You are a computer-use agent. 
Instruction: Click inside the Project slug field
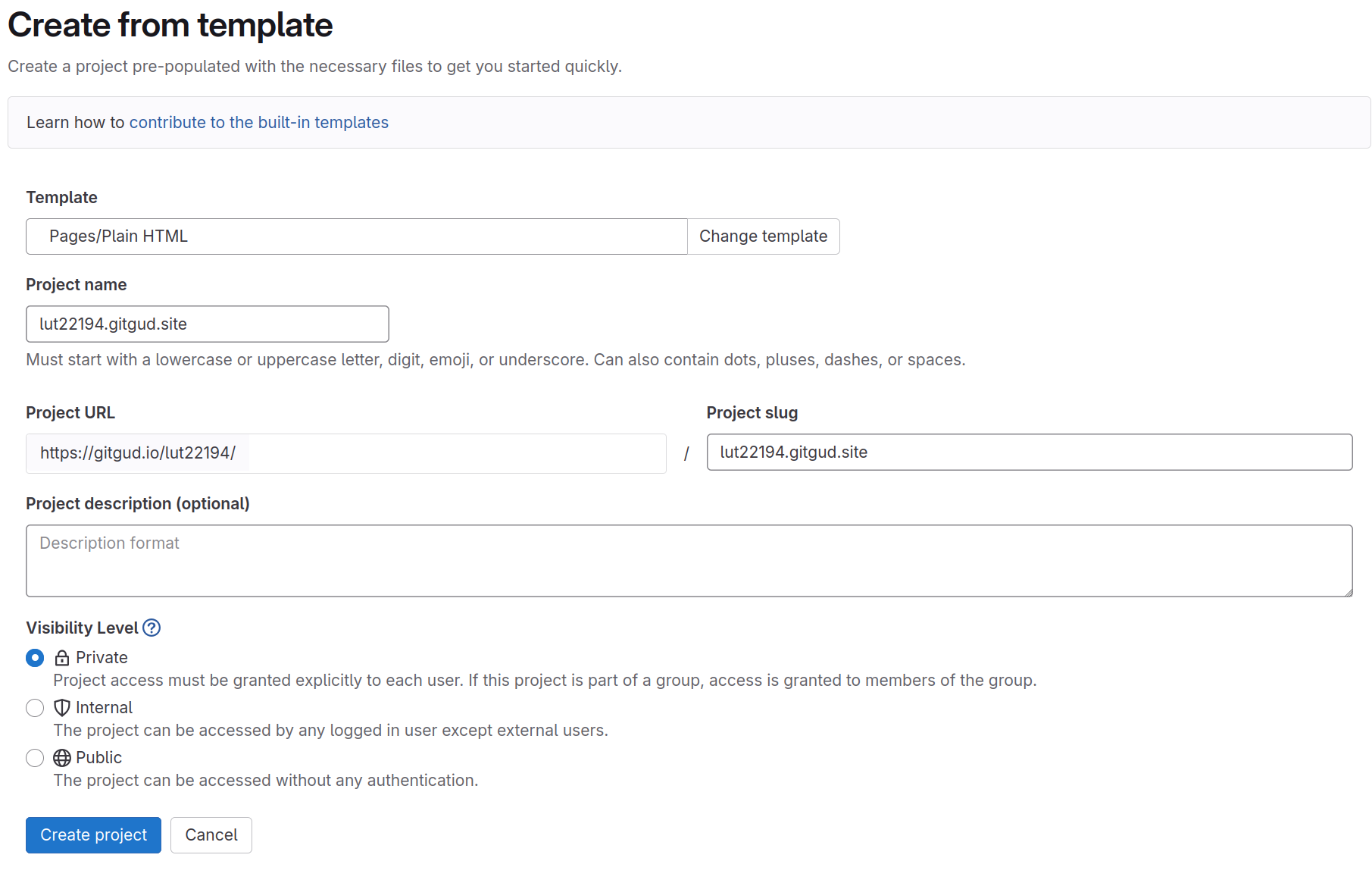(x=1029, y=452)
